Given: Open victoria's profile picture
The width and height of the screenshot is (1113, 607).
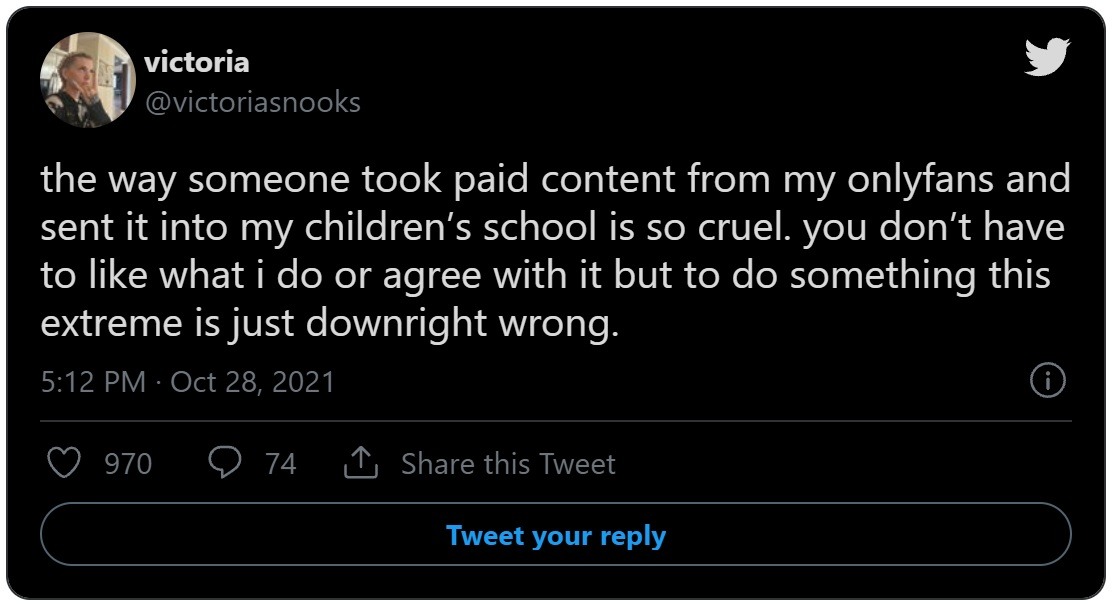Looking at the screenshot, I should 87,80.
